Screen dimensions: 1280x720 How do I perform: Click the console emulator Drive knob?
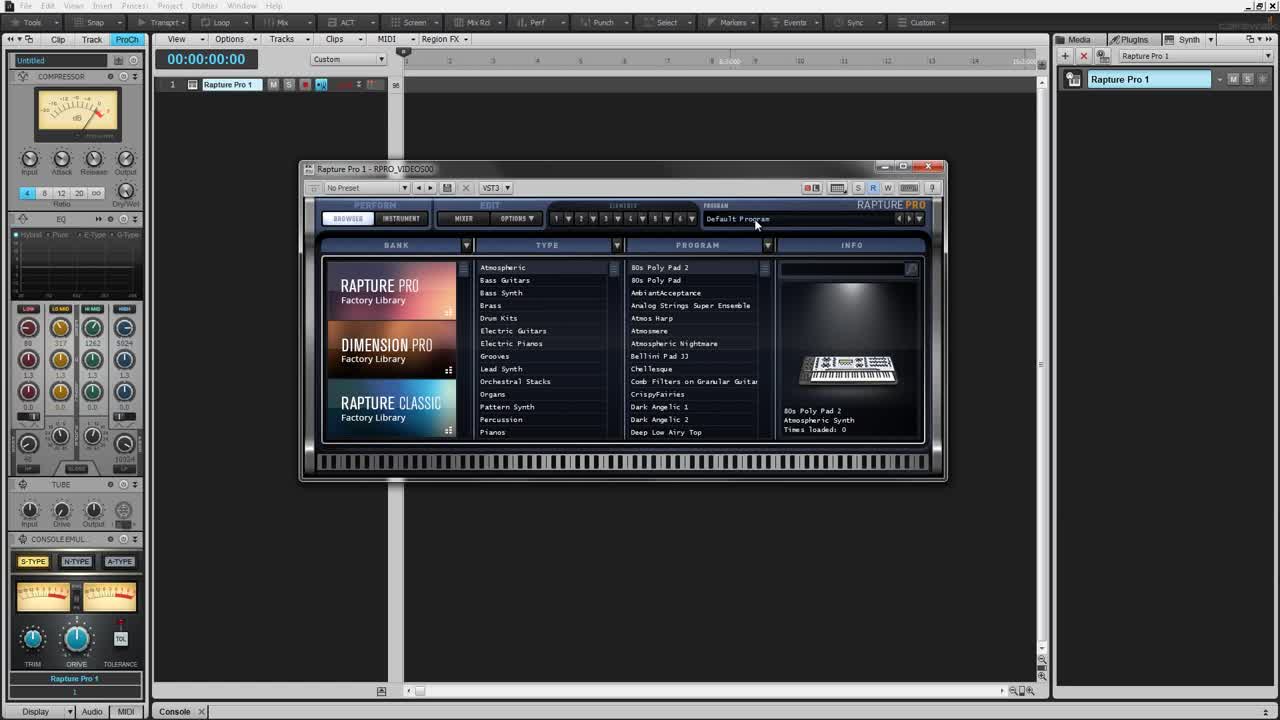(77, 640)
